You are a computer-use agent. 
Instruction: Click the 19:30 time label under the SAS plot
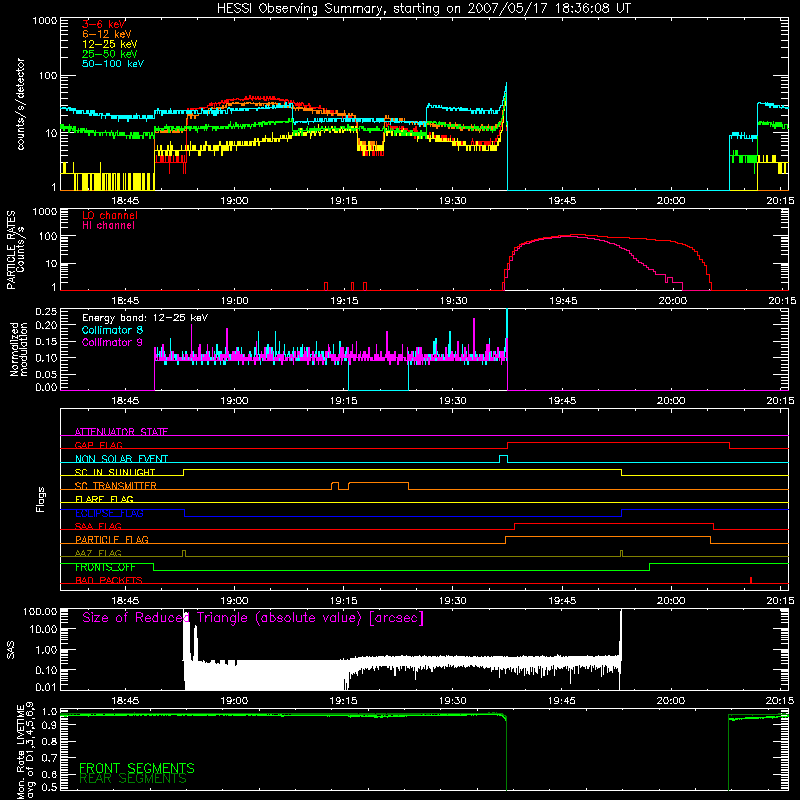coord(453,701)
